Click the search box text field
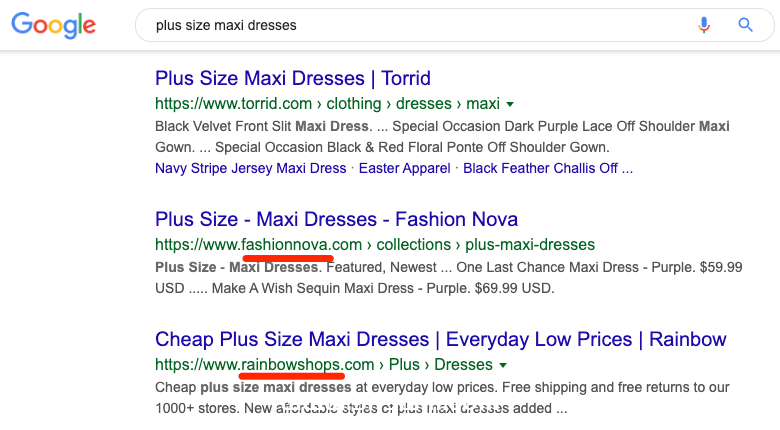780x430 pixels. pyautogui.click(x=400, y=25)
